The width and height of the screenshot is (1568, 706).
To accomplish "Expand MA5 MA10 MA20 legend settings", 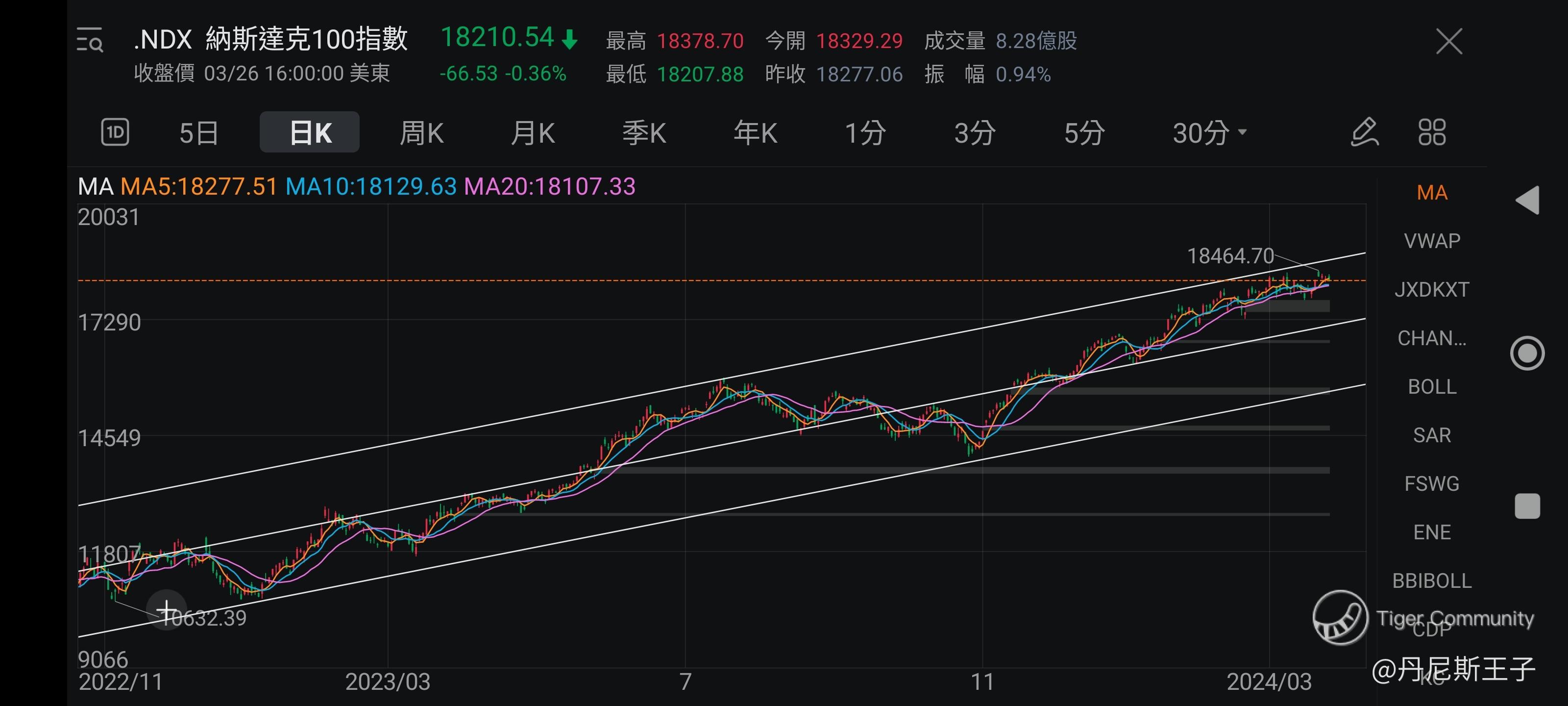I will pos(356,186).
